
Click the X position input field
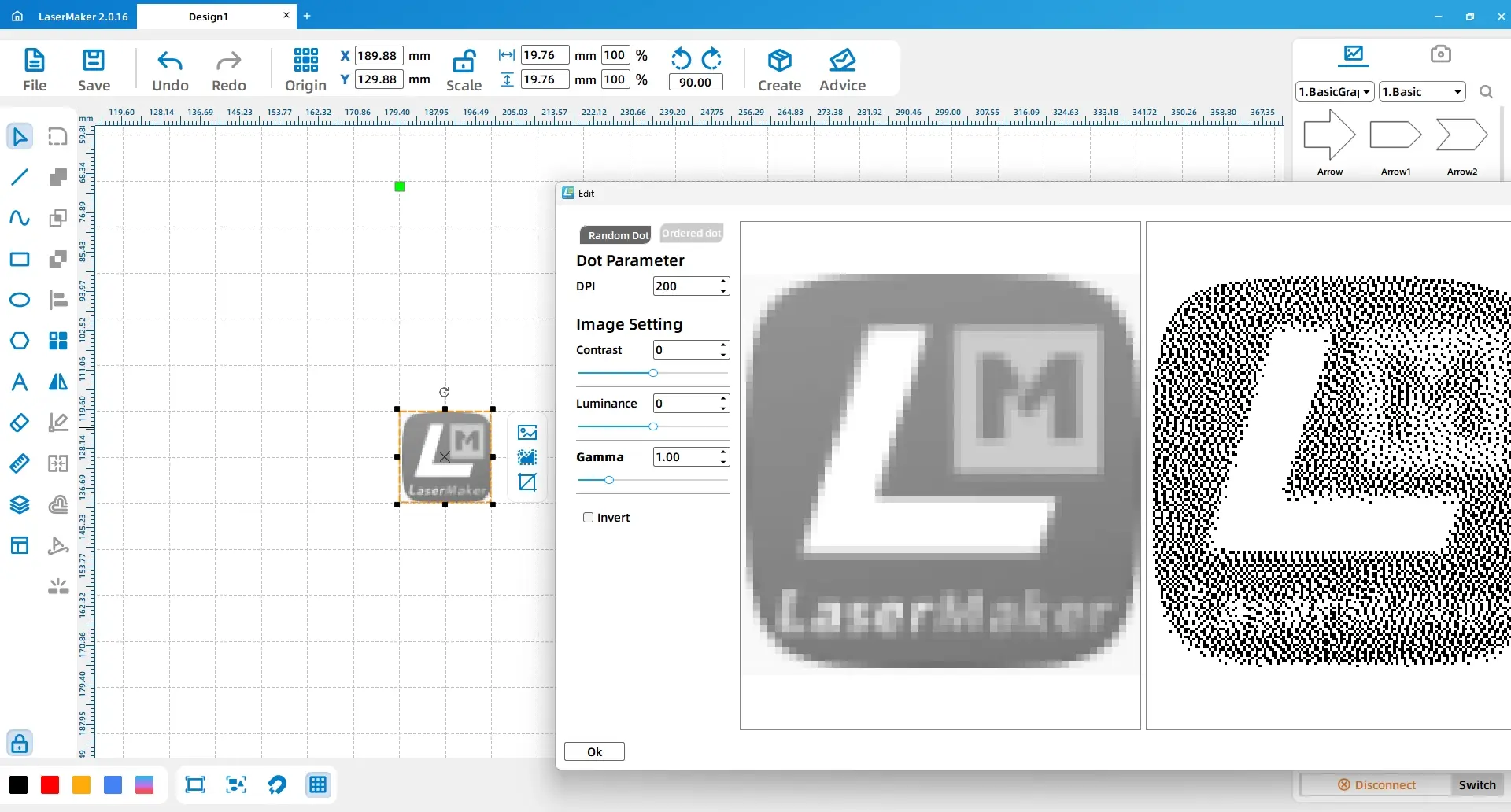(x=379, y=56)
